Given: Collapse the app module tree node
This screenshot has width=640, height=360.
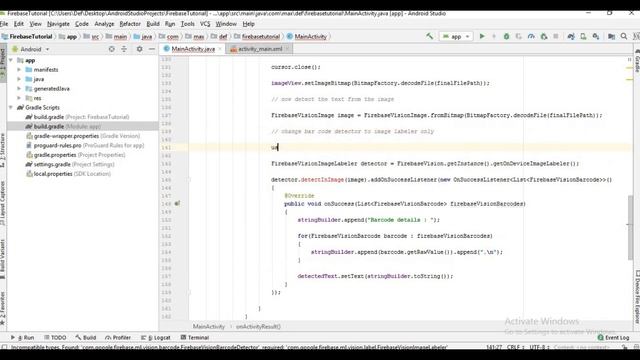Looking at the screenshot, I should pyautogui.click(x=11, y=60).
